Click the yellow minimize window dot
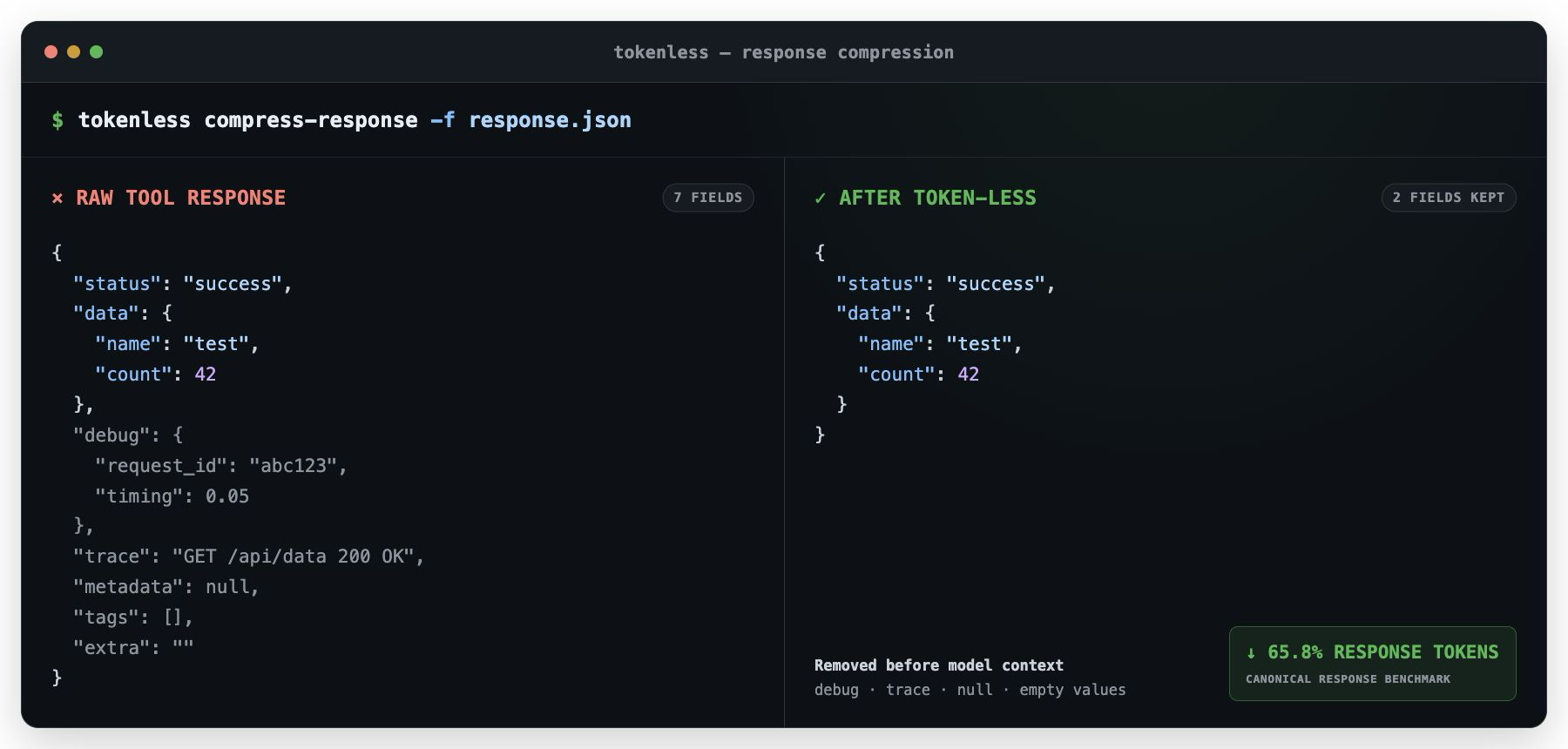The width and height of the screenshot is (1568, 749). 73,52
